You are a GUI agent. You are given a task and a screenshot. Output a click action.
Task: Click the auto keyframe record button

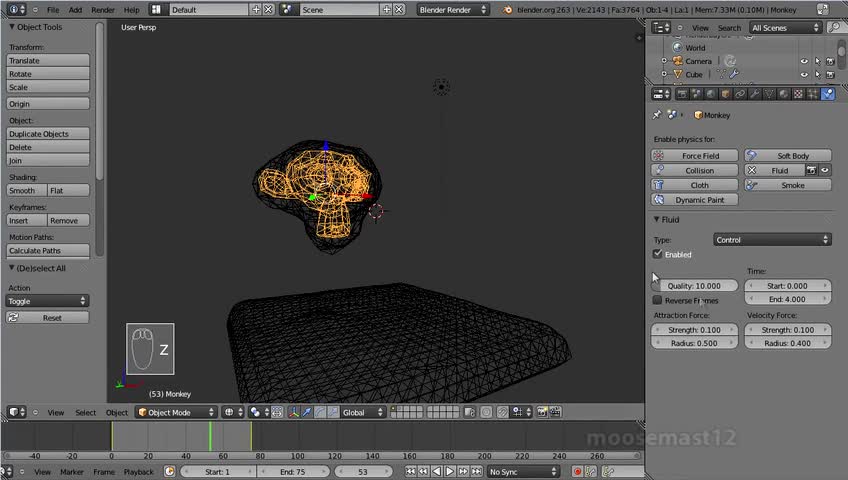point(577,471)
